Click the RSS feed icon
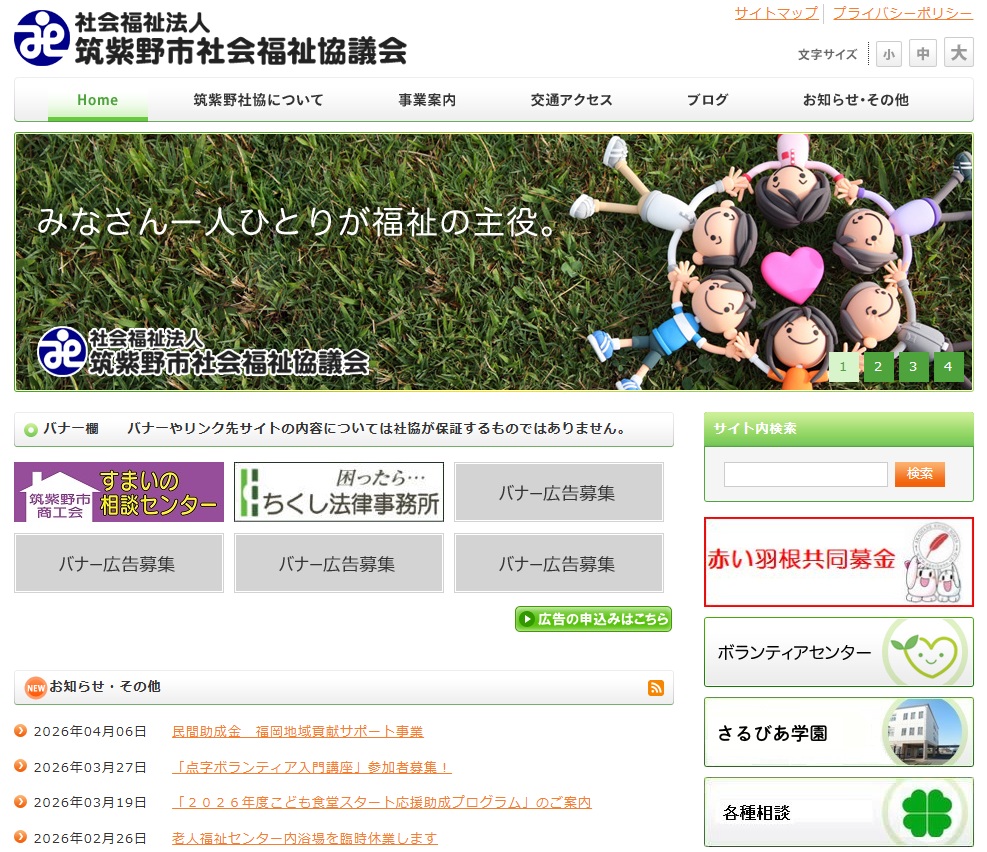Screen dimensions: 987x852 tap(656, 687)
